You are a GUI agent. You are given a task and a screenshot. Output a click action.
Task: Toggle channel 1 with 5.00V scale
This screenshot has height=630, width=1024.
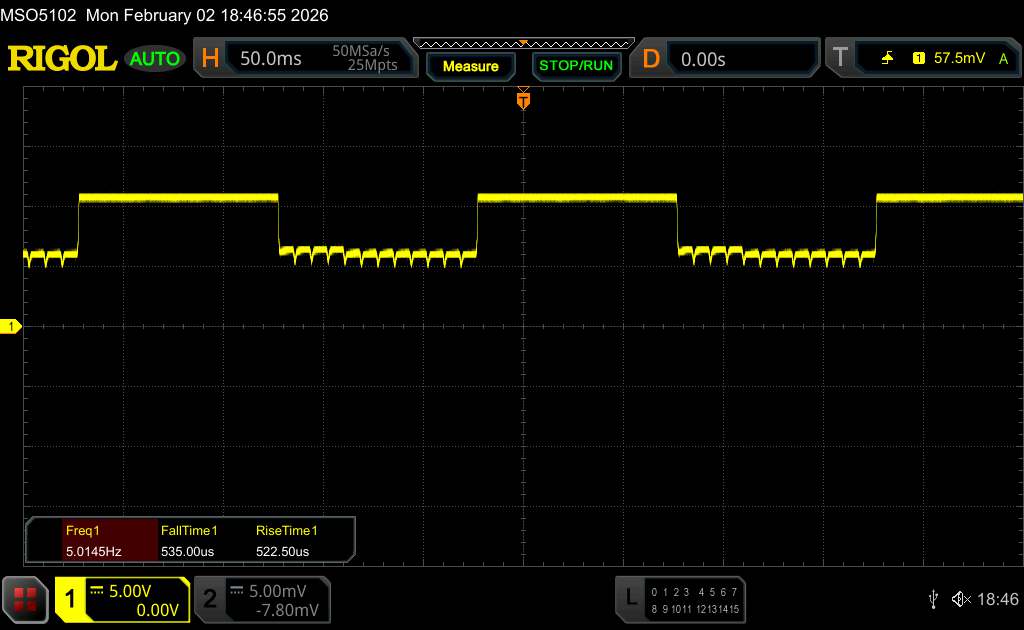click(x=122, y=599)
